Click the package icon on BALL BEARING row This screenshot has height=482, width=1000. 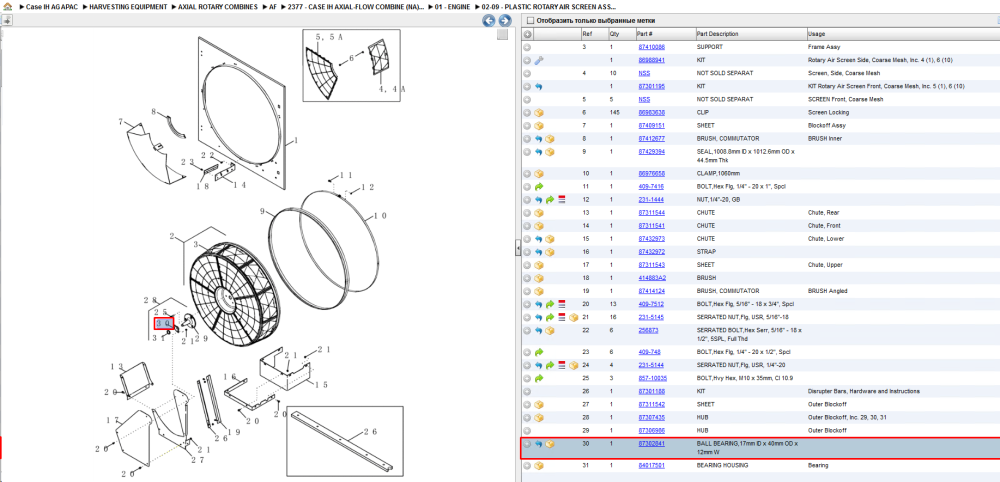pos(550,444)
